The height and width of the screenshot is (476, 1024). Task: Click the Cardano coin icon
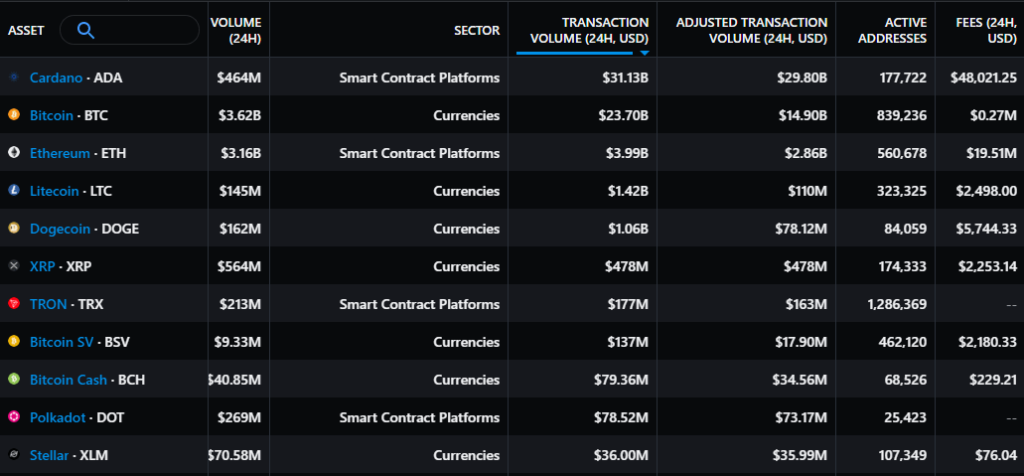click(14, 78)
